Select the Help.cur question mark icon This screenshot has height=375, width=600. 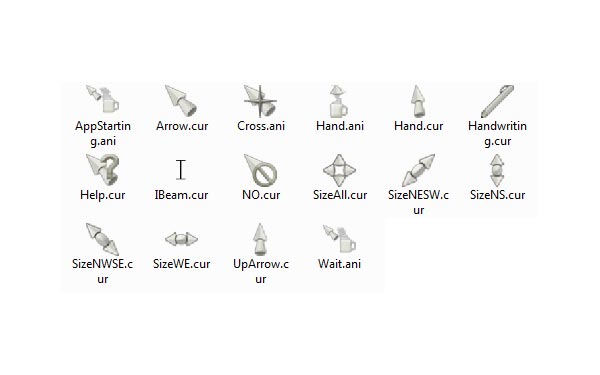click(x=103, y=170)
